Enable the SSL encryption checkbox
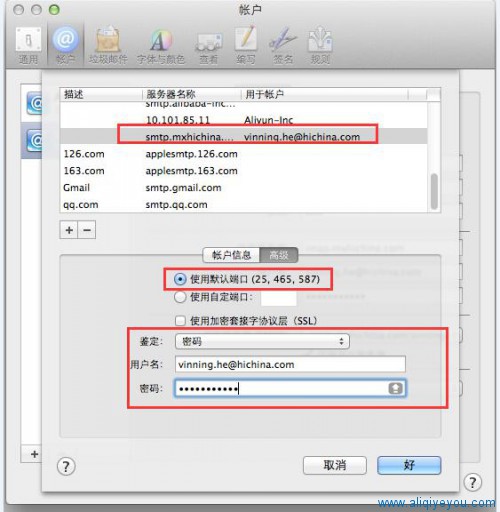The height and width of the screenshot is (512, 500). [x=180, y=321]
